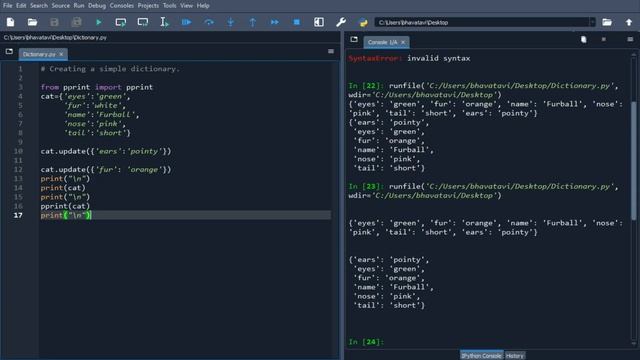This screenshot has height=360, width=640.
Task: Close the Console 1/A tab
Action: pos(403,42)
